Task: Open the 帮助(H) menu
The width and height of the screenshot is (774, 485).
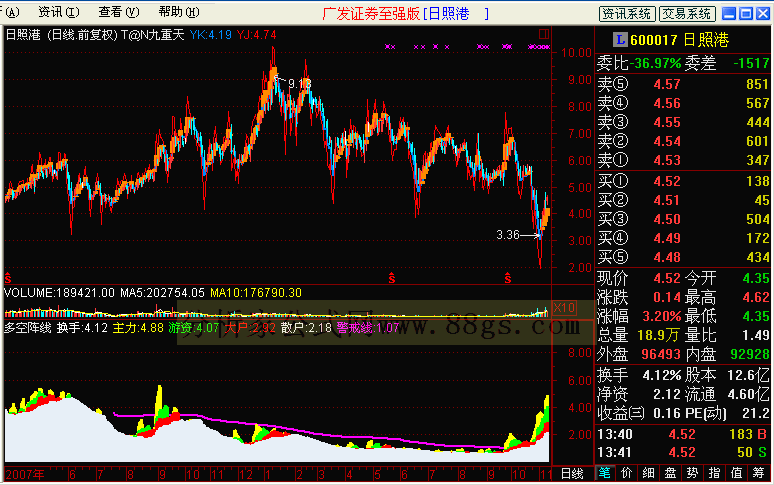Action: [x=179, y=12]
